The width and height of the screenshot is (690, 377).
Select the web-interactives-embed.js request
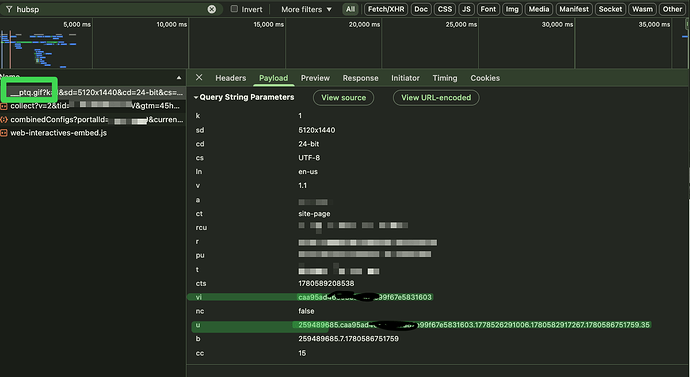coord(92,132)
